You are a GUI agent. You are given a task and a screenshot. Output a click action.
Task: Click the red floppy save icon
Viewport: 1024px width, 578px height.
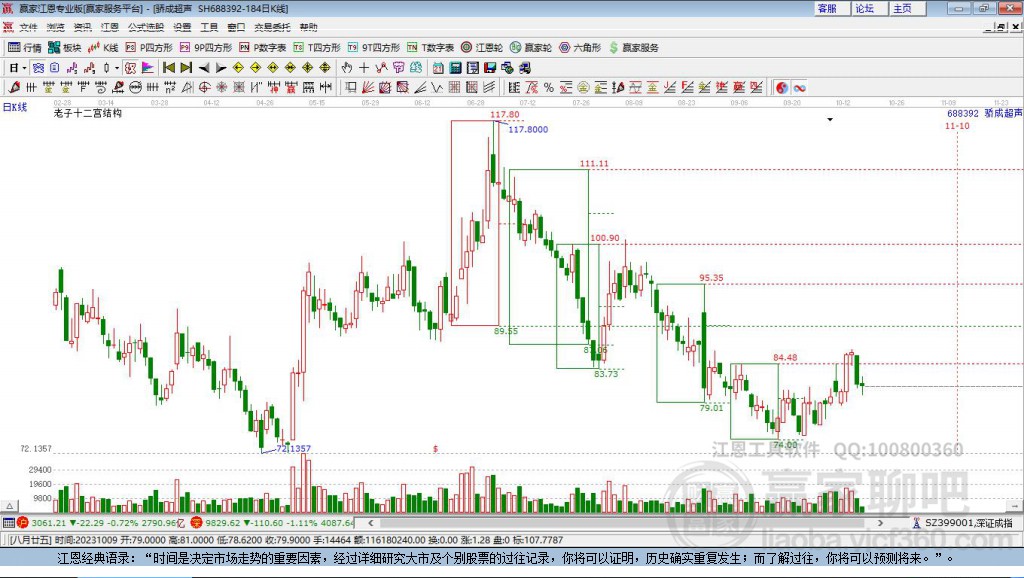pos(490,68)
